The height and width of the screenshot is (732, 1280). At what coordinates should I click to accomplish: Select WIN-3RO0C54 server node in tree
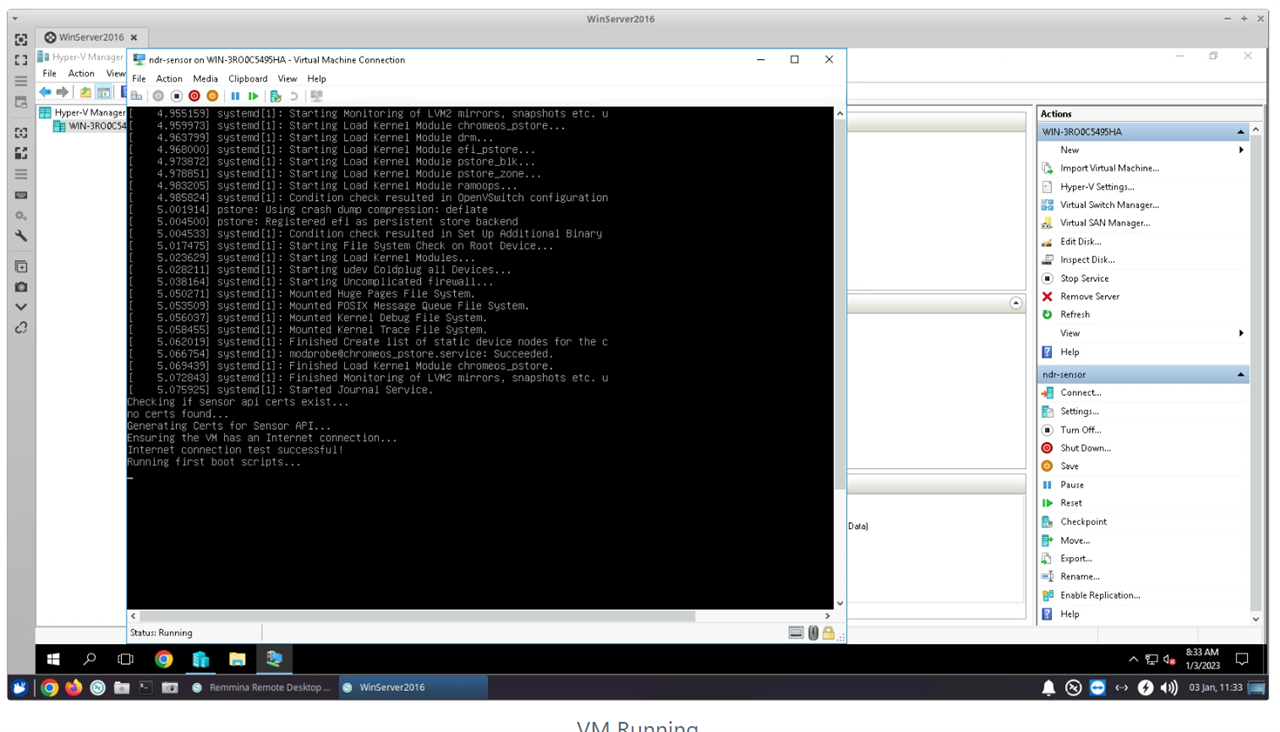(89, 126)
